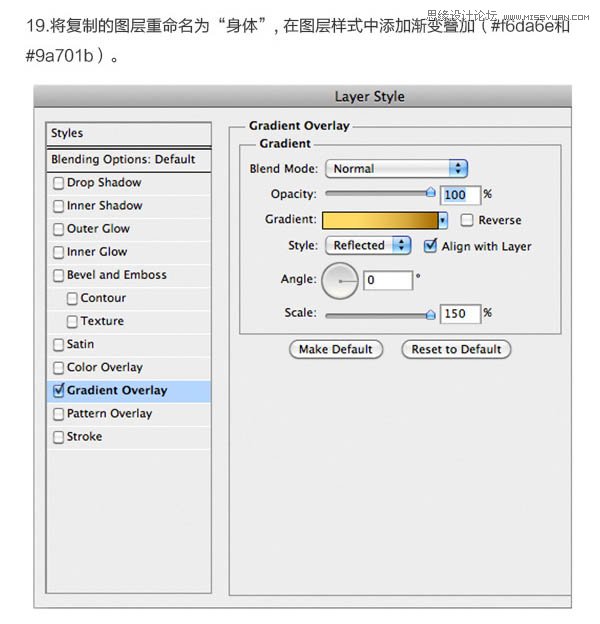
Task: Select the Texture label row
Action: (x=129, y=322)
